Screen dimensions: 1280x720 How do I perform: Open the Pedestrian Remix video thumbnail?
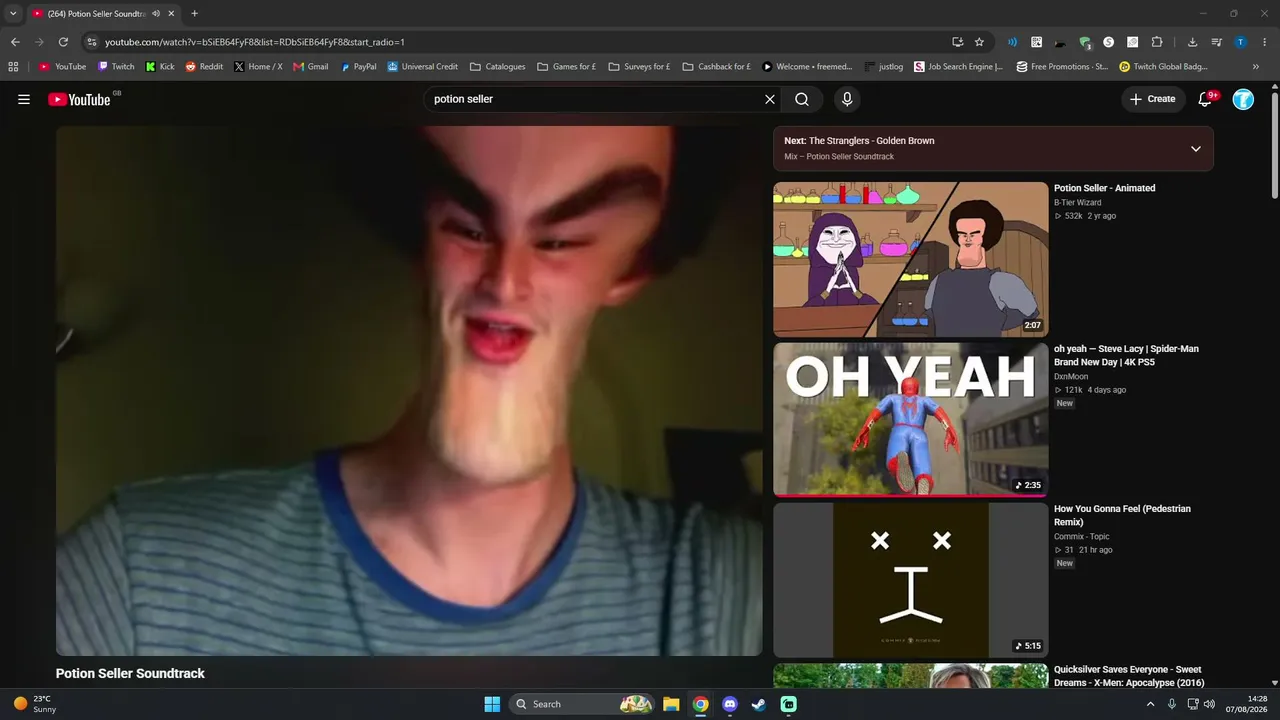pos(911,580)
